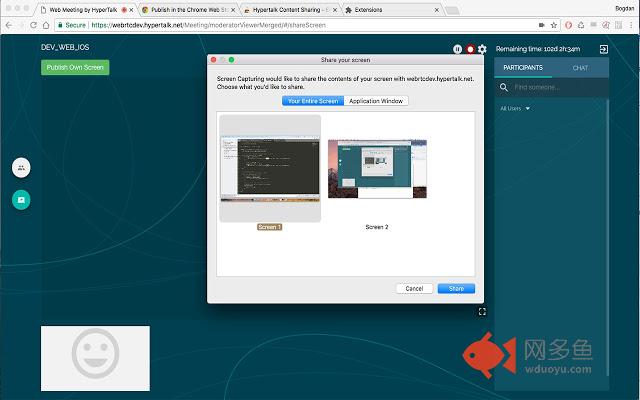Click the Publish Own Screen button
Screen dimensions: 640x400
[x=75, y=67]
